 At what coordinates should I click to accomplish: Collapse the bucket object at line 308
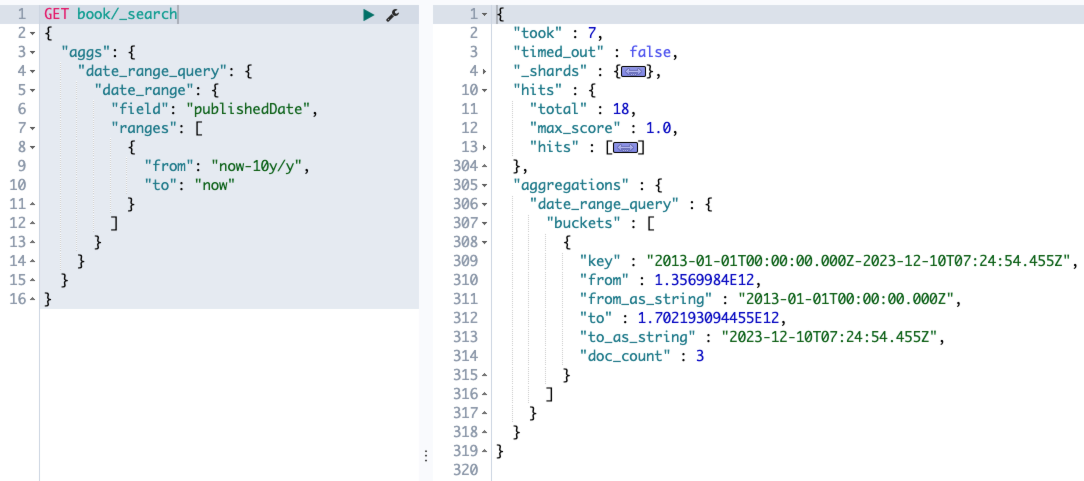(484, 243)
